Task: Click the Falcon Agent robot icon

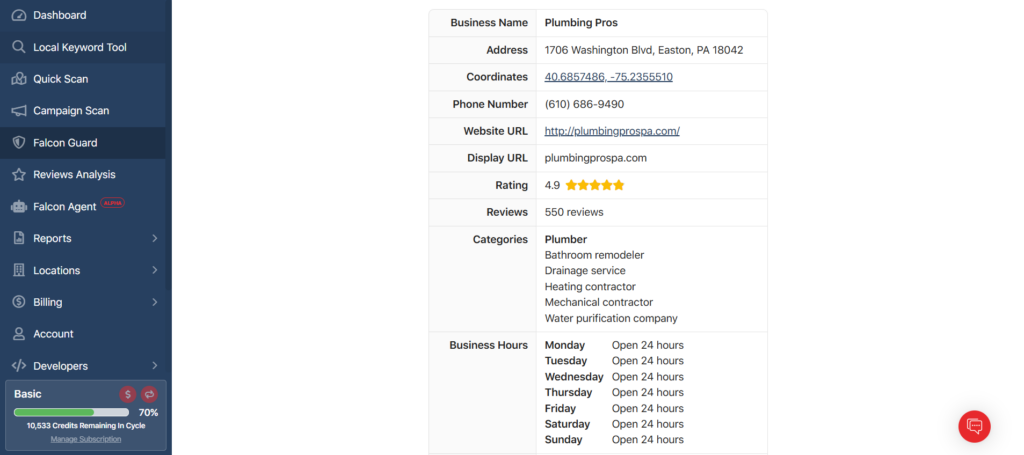Action: point(18,207)
